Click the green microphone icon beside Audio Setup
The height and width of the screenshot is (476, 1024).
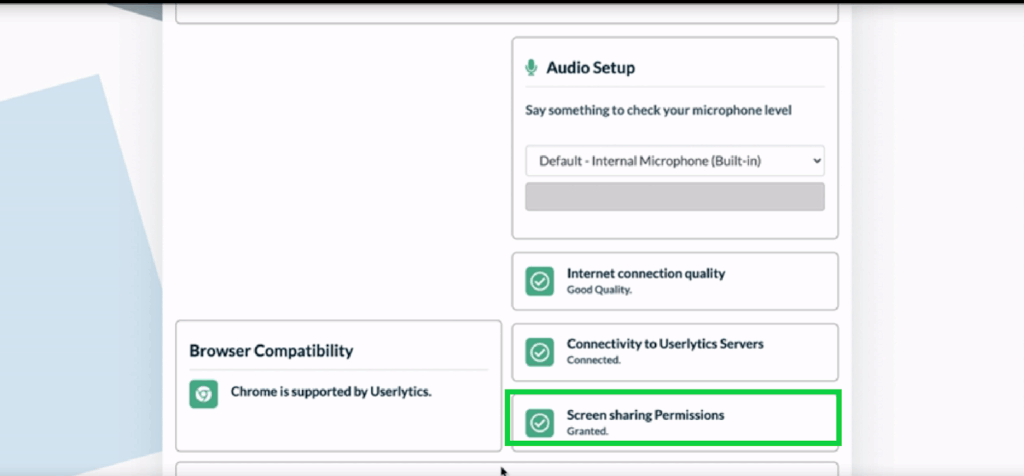point(531,68)
